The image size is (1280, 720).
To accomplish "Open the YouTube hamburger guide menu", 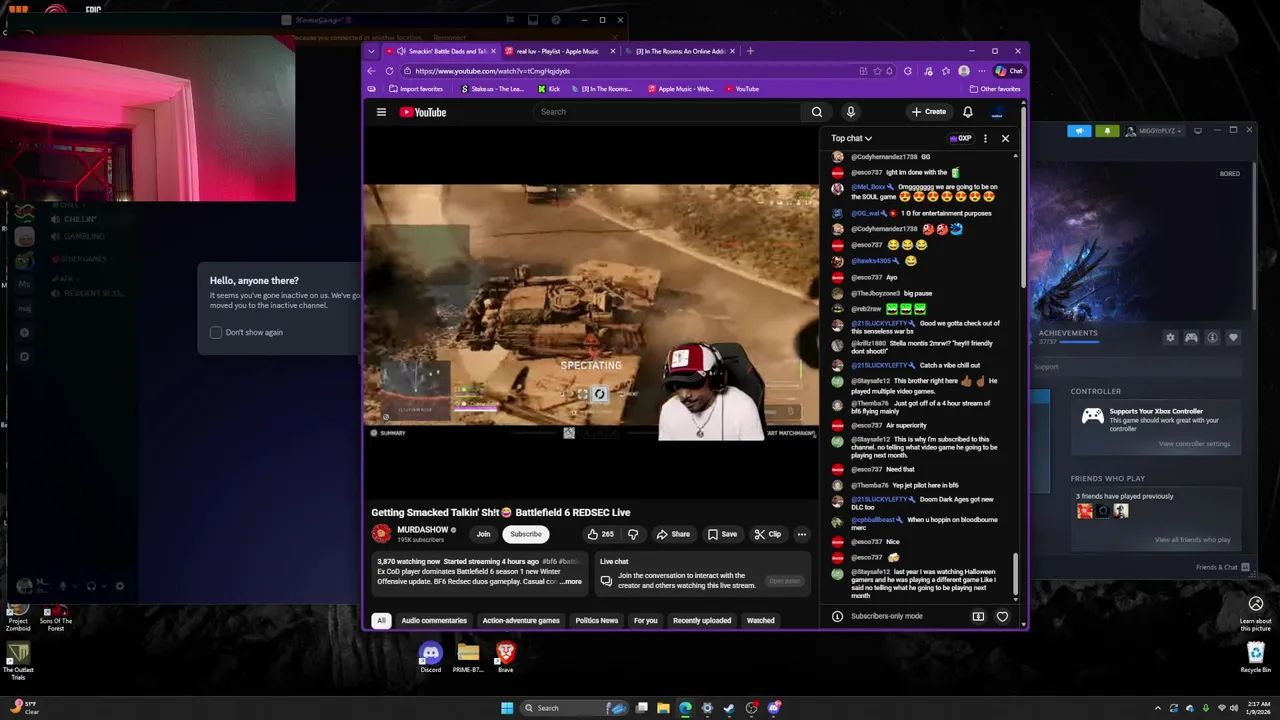I will pos(381,112).
